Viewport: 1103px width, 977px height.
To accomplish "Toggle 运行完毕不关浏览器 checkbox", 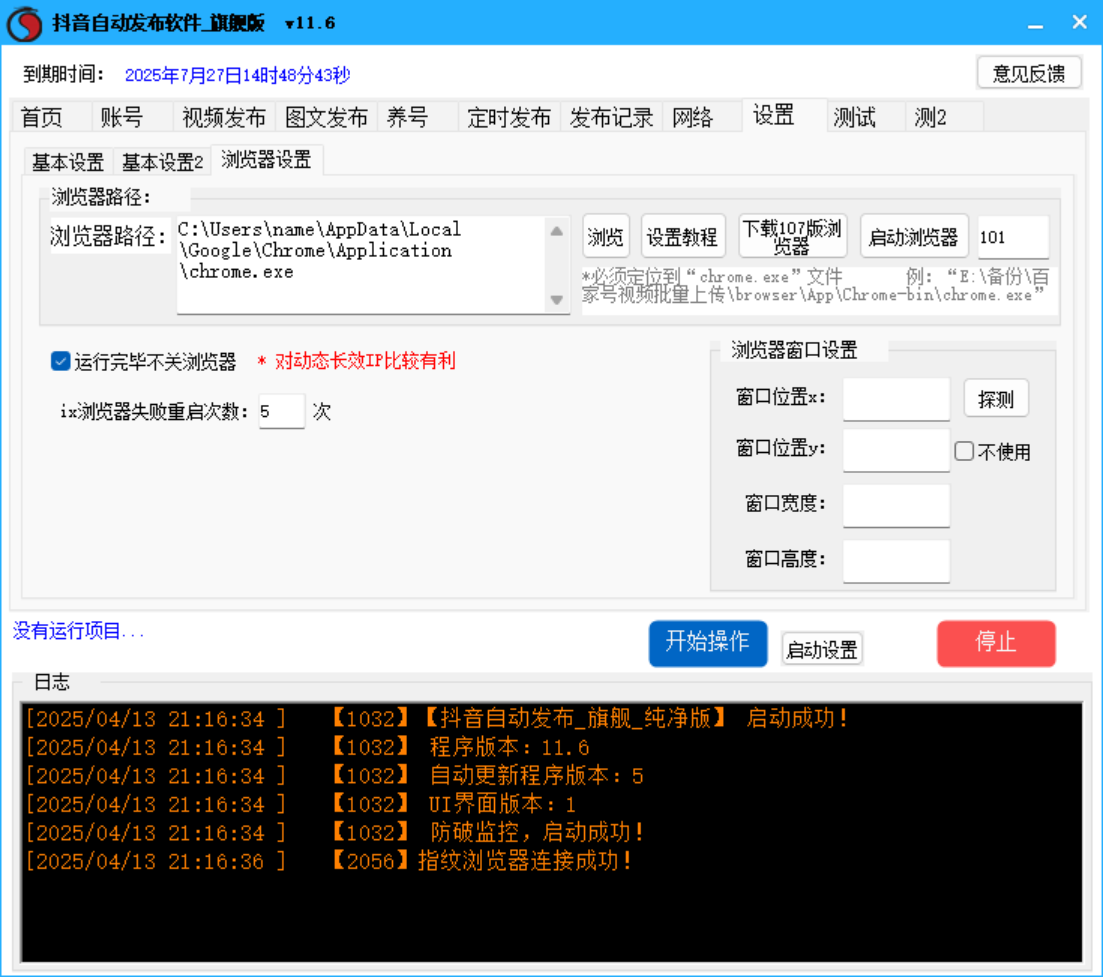I will coord(60,362).
